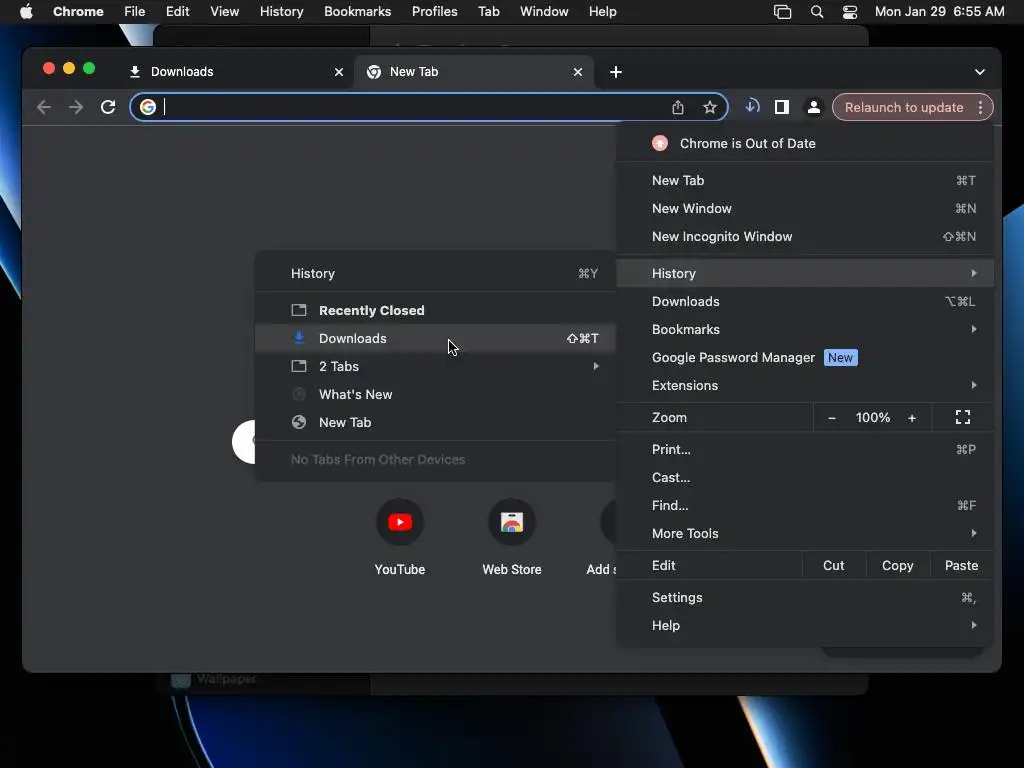Click the Cut button in Edit row
The height and width of the screenshot is (768, 1024).
(x=834, y=566)
